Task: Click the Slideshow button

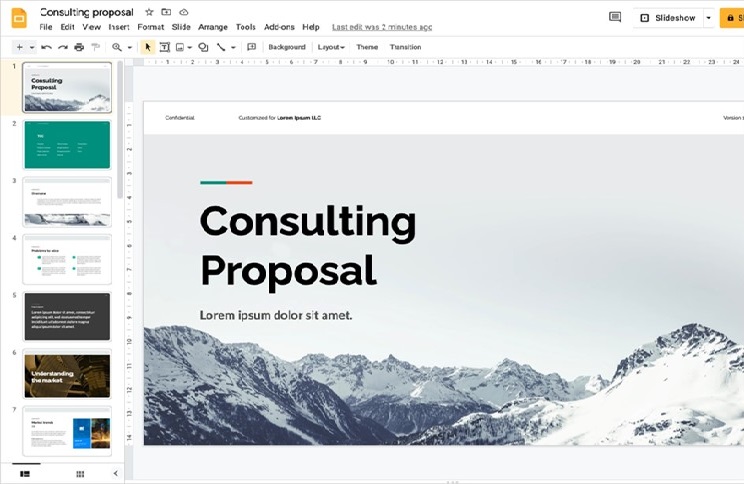Action: 667,18
